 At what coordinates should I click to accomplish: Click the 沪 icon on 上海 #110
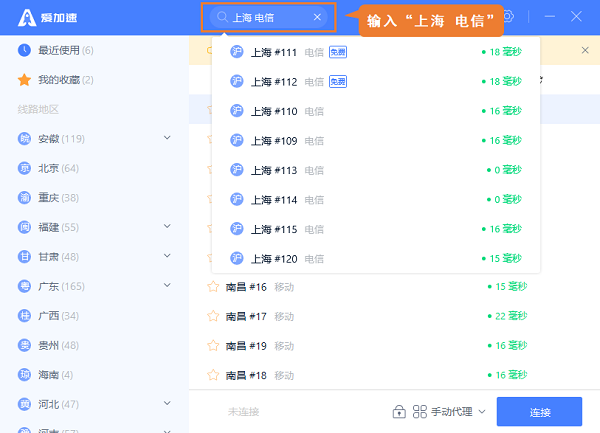[237, 111]
